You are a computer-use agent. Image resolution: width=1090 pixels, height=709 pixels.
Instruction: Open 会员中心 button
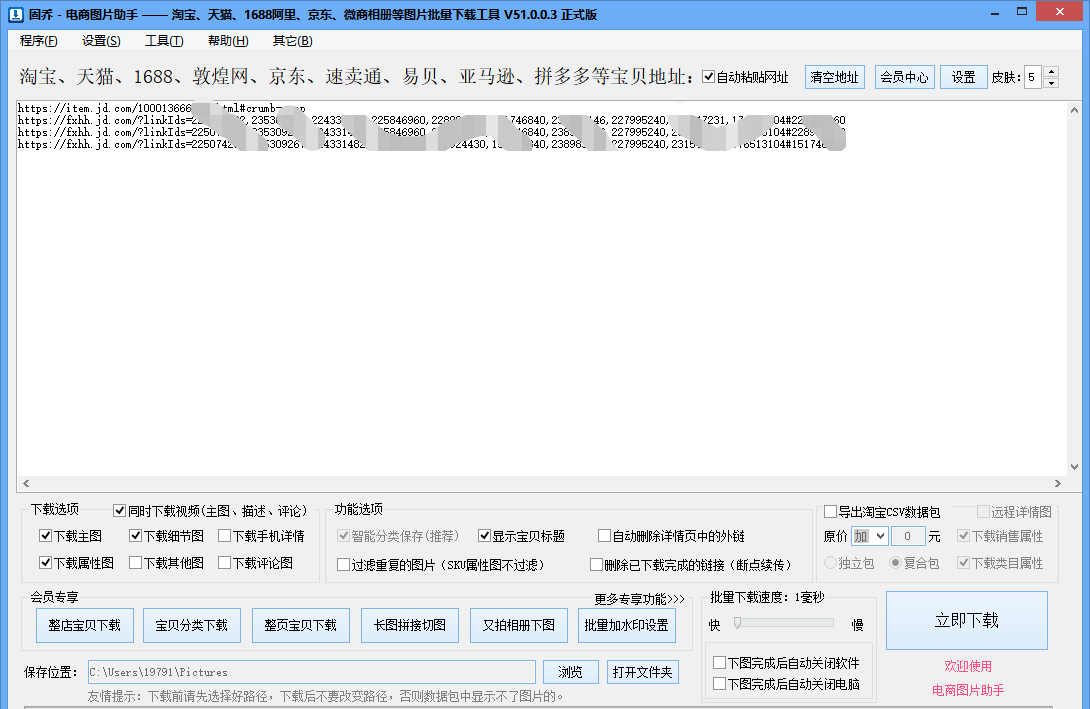(903, 77)
